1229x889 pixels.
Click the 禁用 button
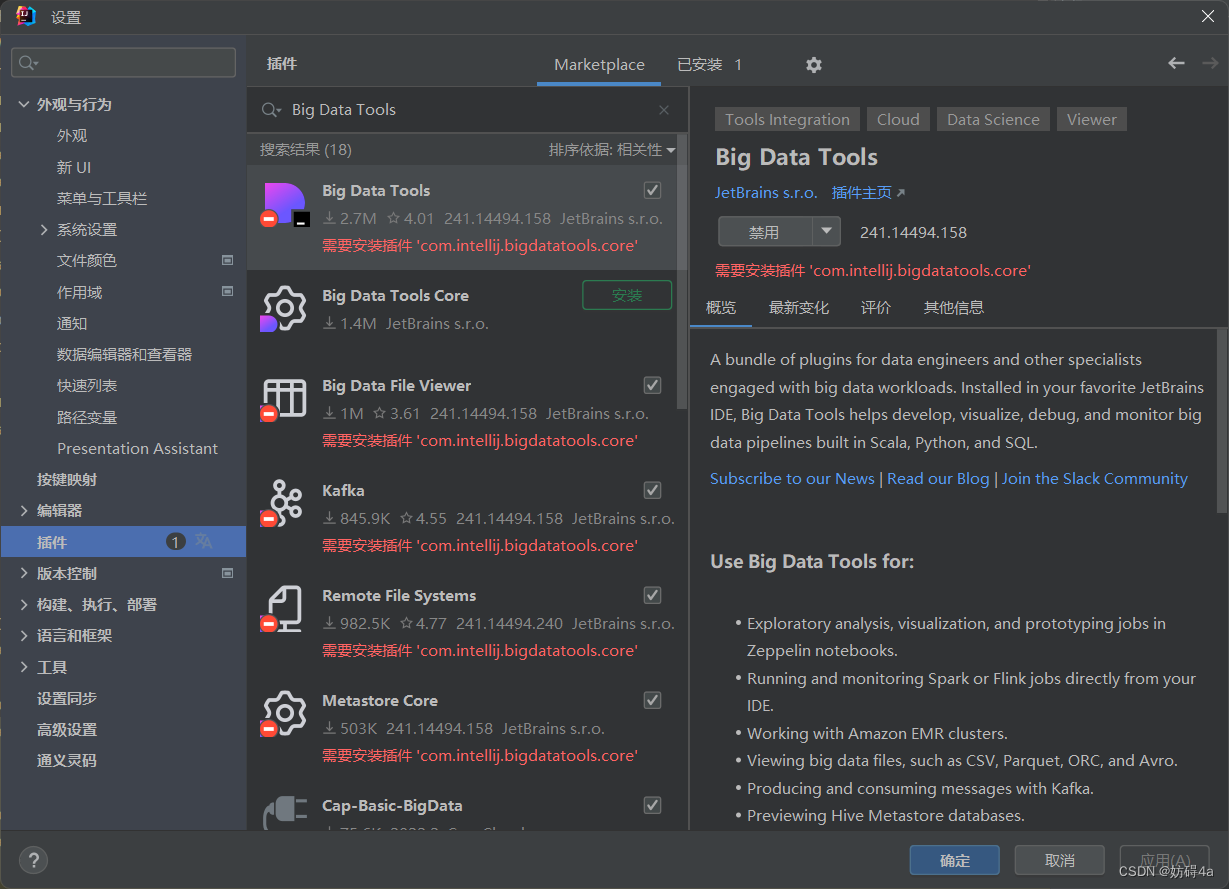point(765,232)
